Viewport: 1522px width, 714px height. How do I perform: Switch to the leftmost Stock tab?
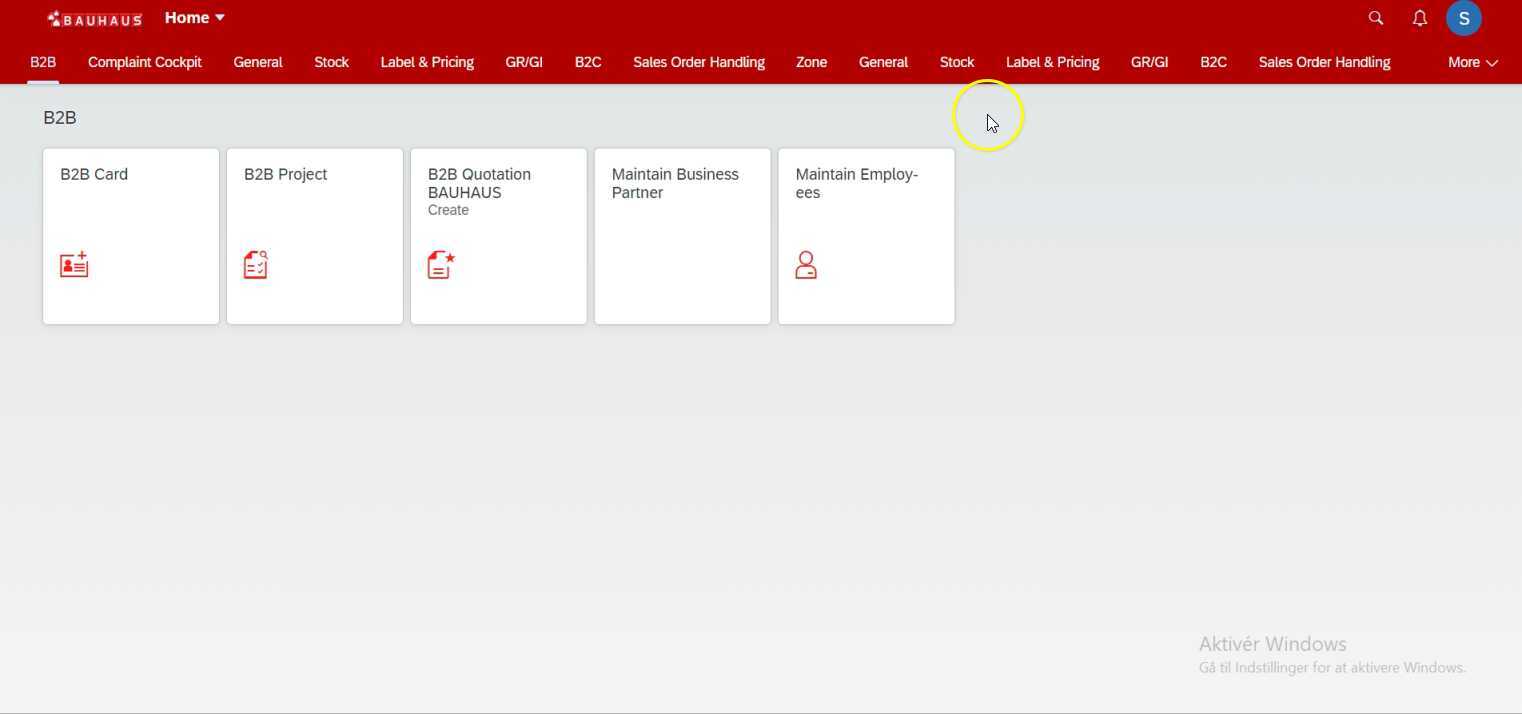[331, 62]
